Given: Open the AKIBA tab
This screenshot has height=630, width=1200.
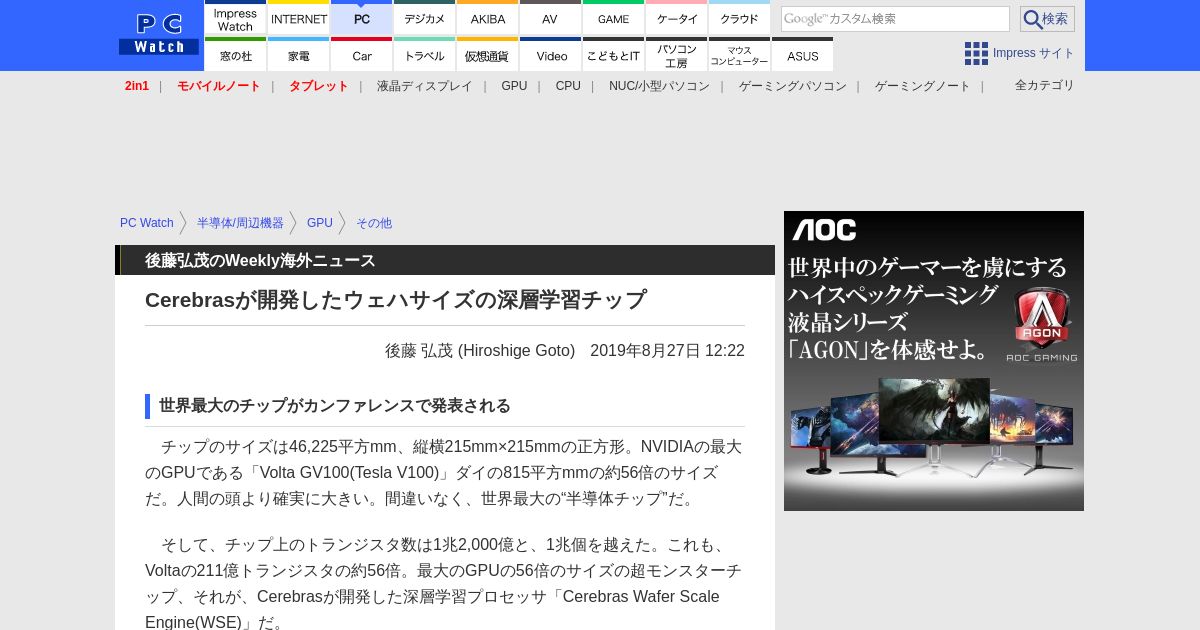Looking at the screenshot, I should [x=488, y=18].
